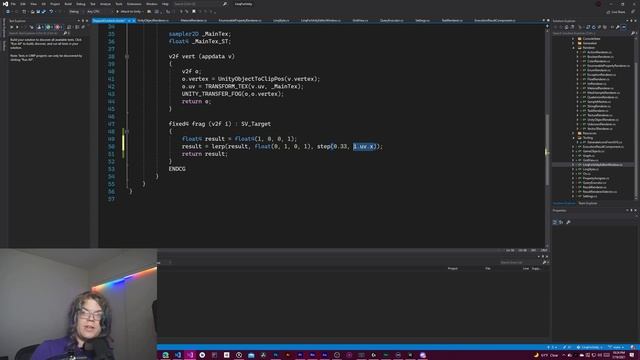Focus the Test Explorer search box

pyautogui.click(x=36, y=33)
